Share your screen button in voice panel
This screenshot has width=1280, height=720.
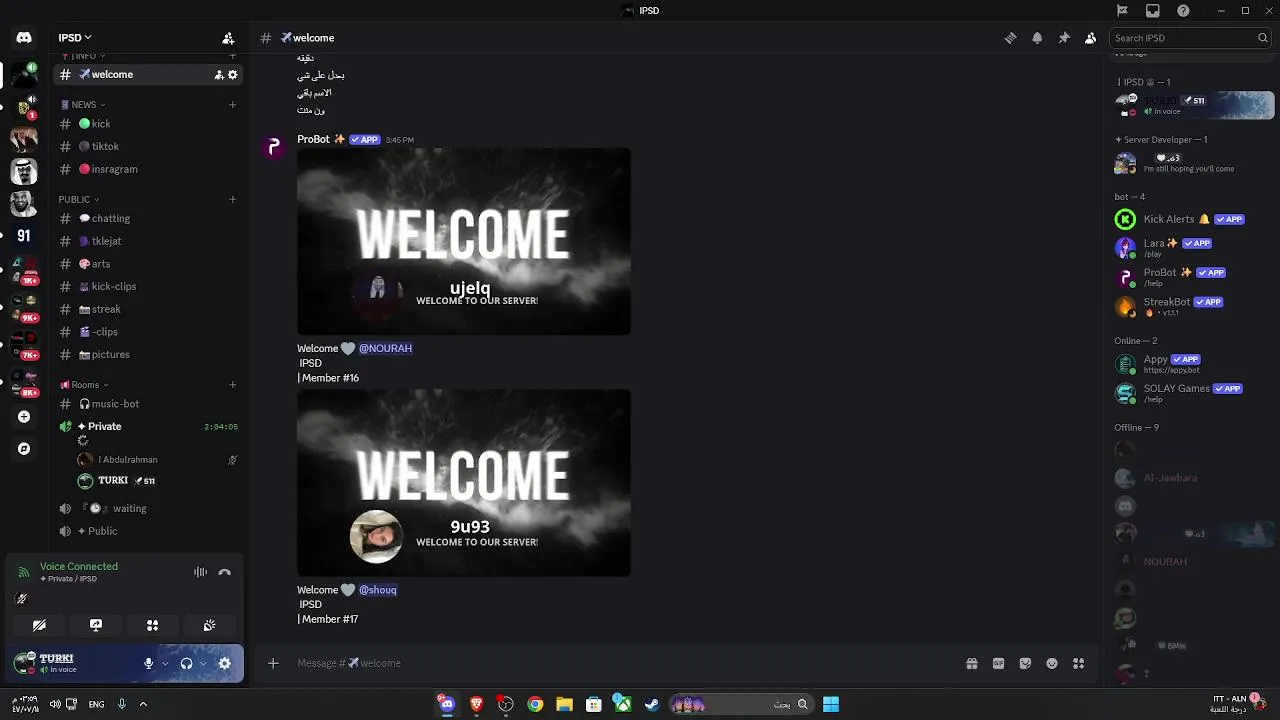(x=96, y=625)
